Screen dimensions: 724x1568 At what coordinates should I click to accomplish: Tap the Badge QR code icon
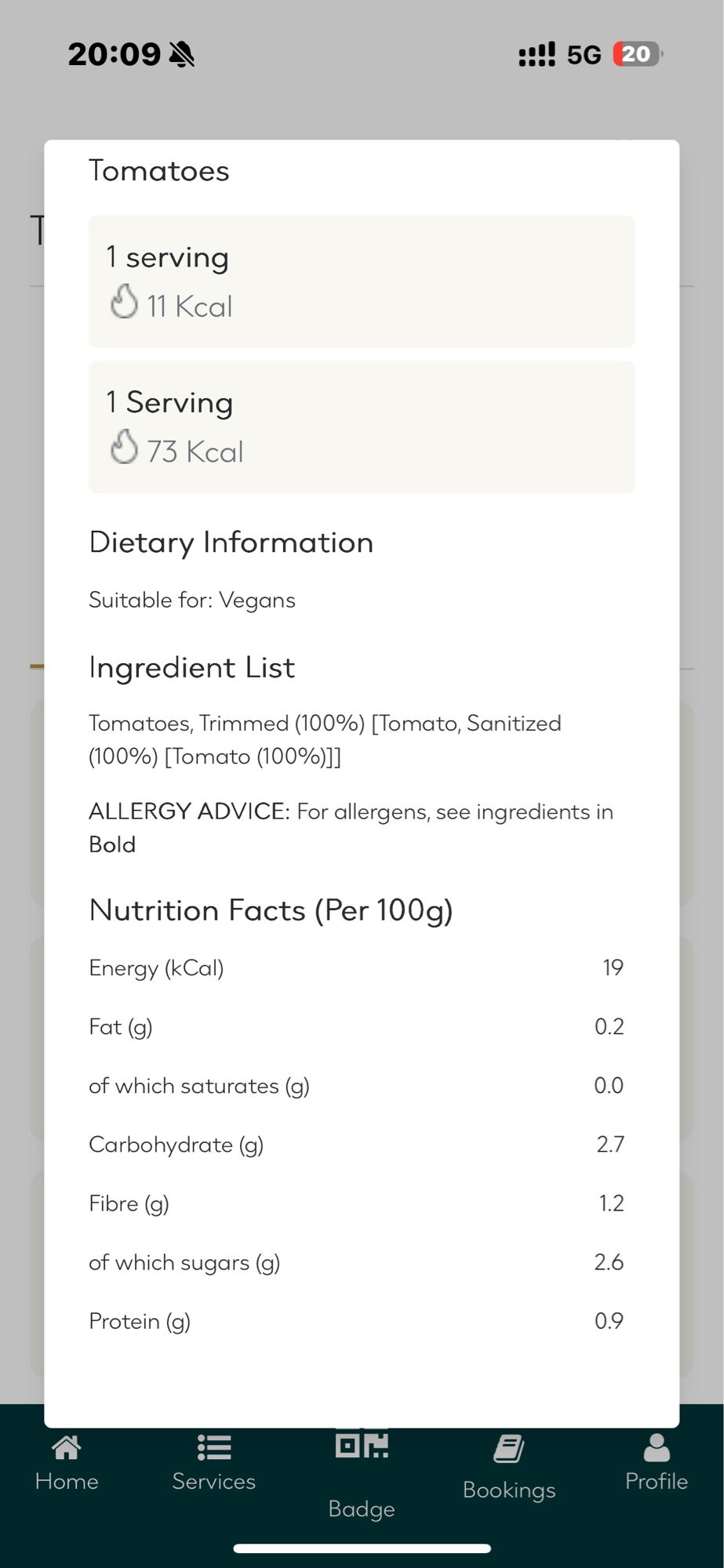coord(362,1444)
